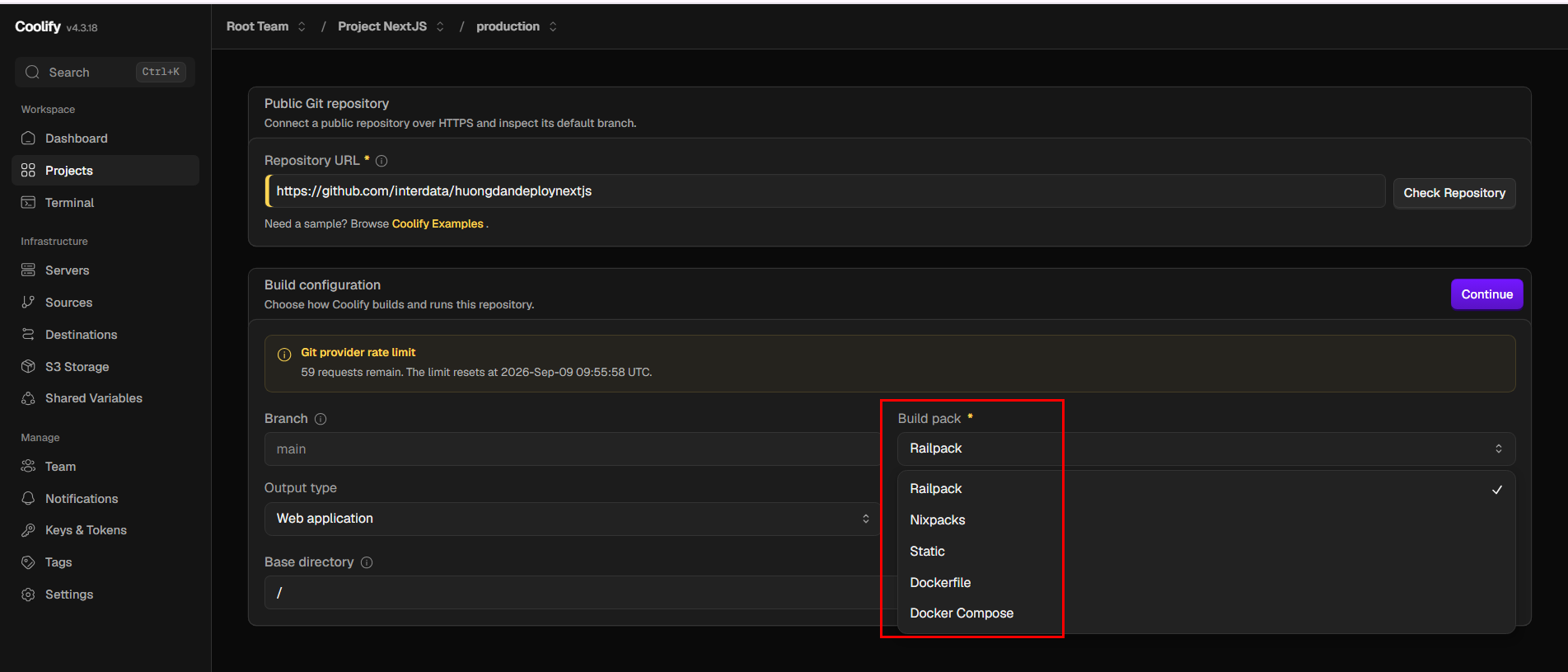Go to Team management page
The height and width of the screenshot is (672, 1568).
(105, 467)
